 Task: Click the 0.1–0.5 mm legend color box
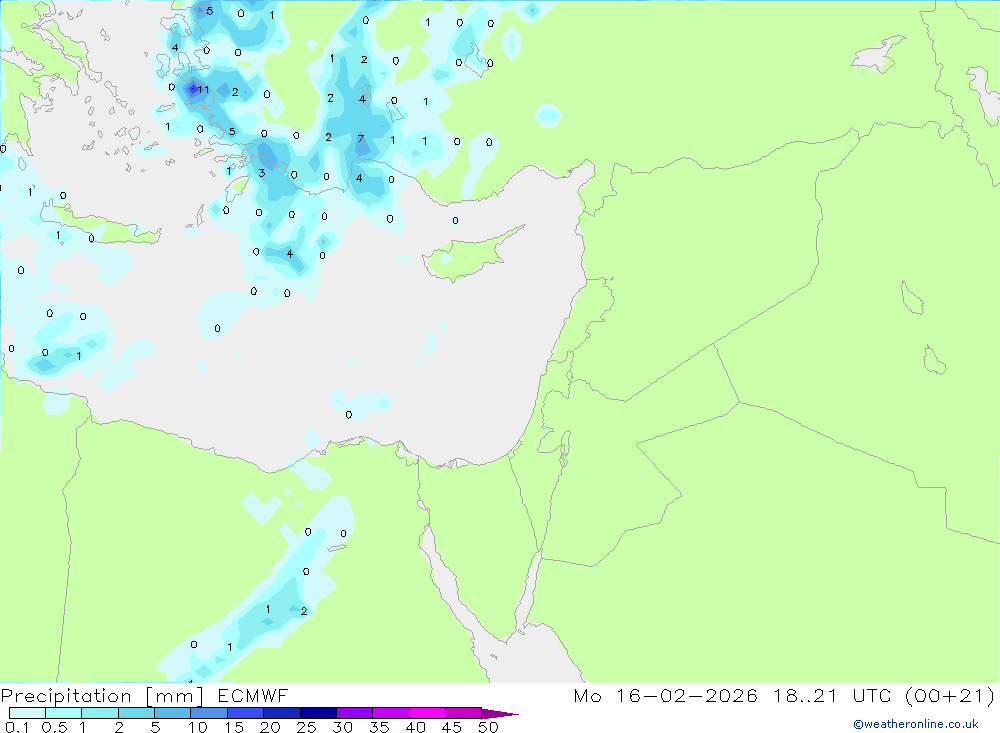(27, 713)
